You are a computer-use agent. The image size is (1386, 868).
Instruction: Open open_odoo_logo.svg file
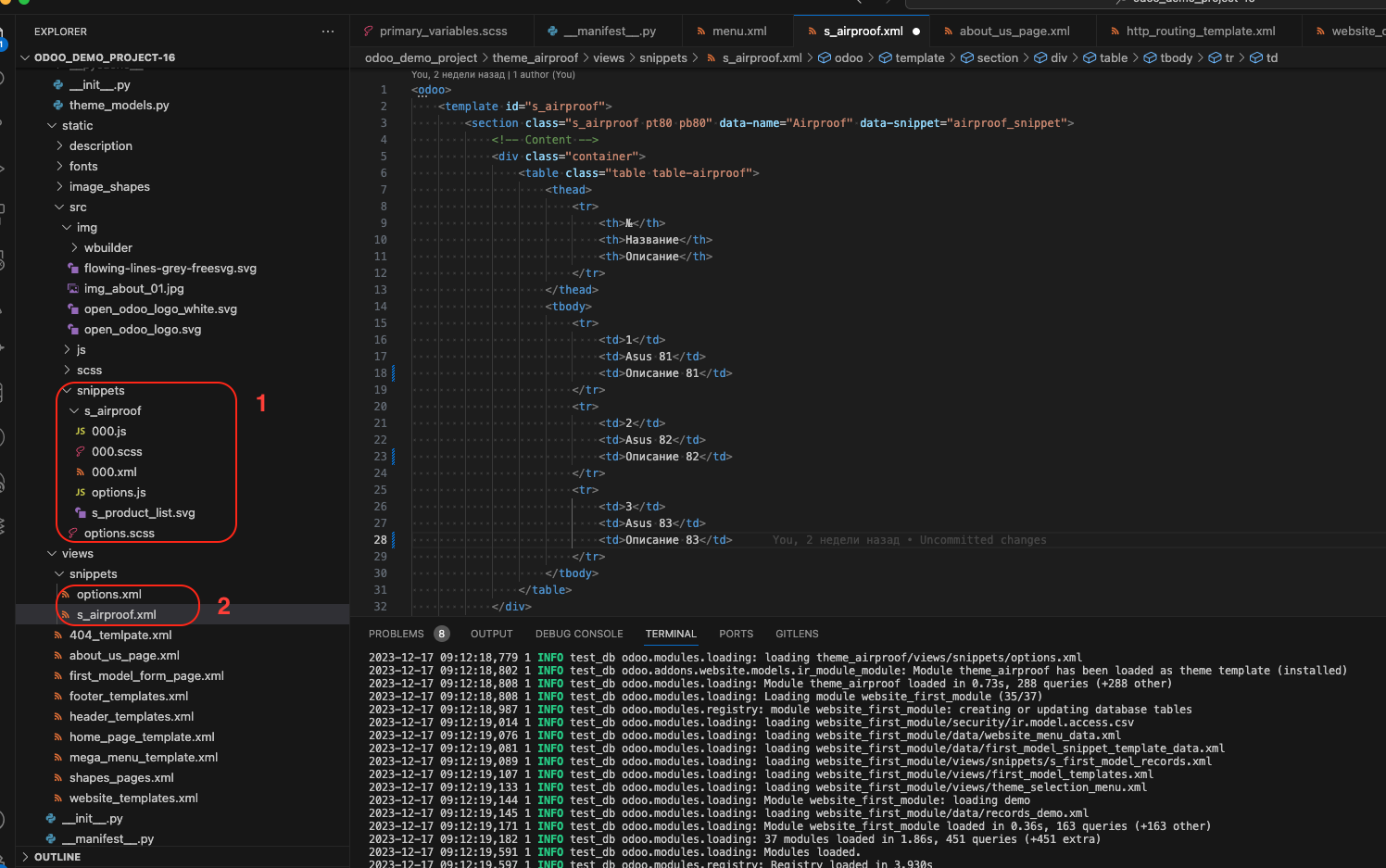pos(143,330)
